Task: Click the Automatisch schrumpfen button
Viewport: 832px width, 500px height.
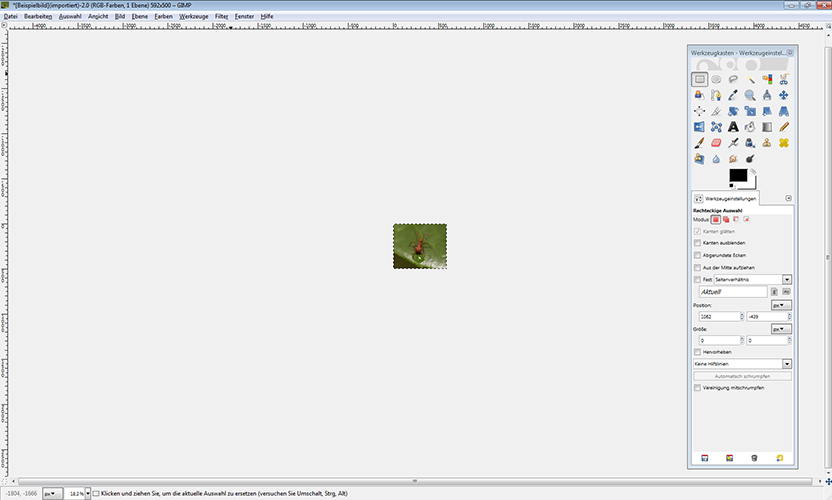Action: (742, 376)
